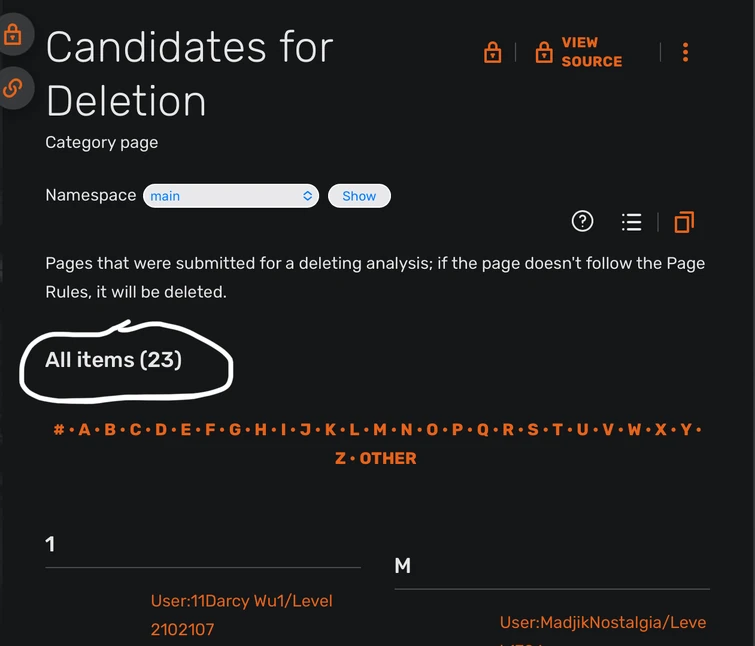Open the table of contents list icon

pyautogui.click(x=631, y=222)
